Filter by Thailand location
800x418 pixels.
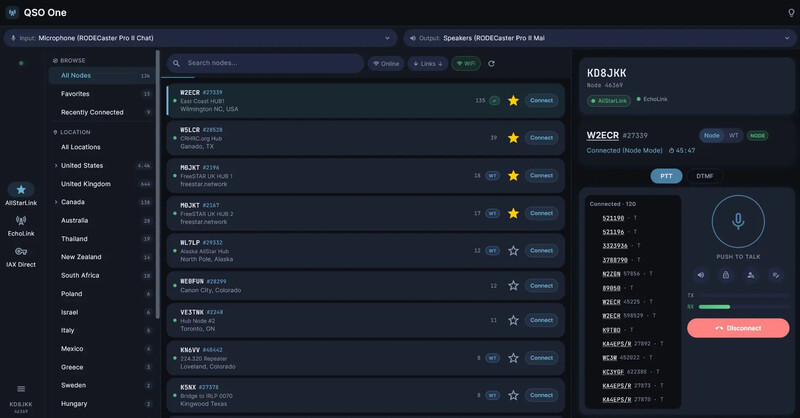[x=102, y=239]
